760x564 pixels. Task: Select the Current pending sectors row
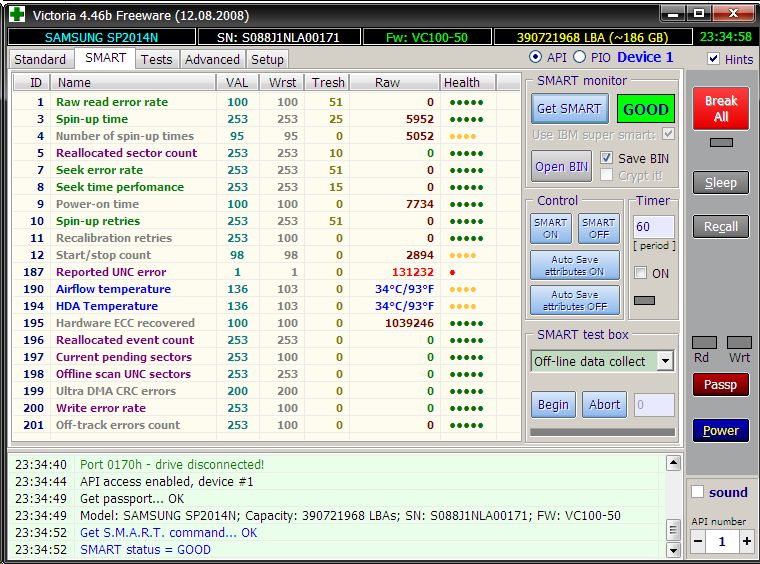(x=266, y=357)
